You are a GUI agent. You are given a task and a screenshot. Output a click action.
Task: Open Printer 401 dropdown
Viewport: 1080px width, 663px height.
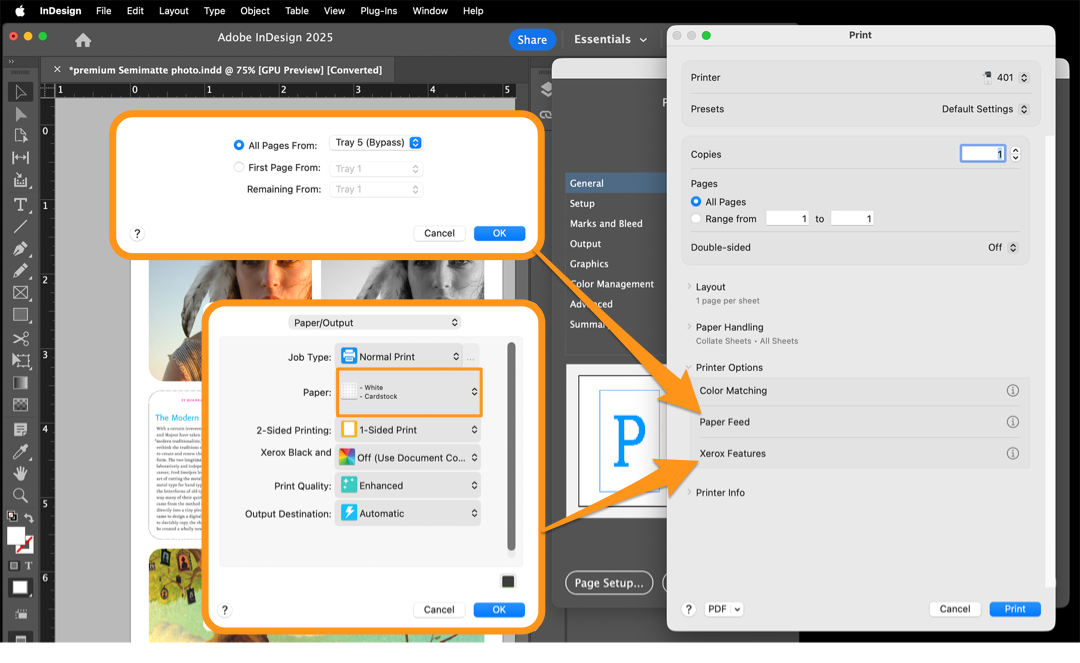[1005, 78]
